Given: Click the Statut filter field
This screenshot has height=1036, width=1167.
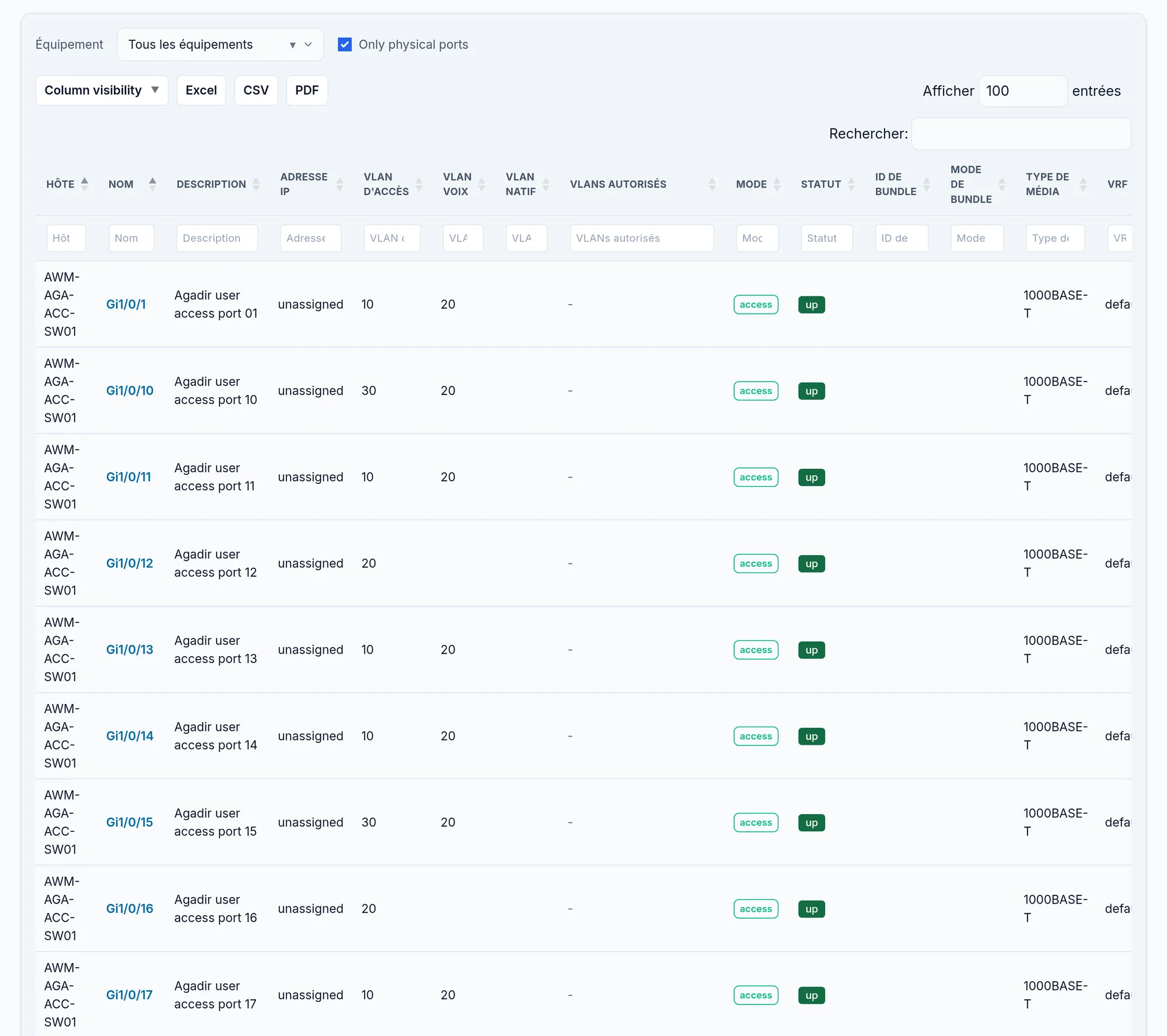Looking at the screenshot, I should click(827, 238).
